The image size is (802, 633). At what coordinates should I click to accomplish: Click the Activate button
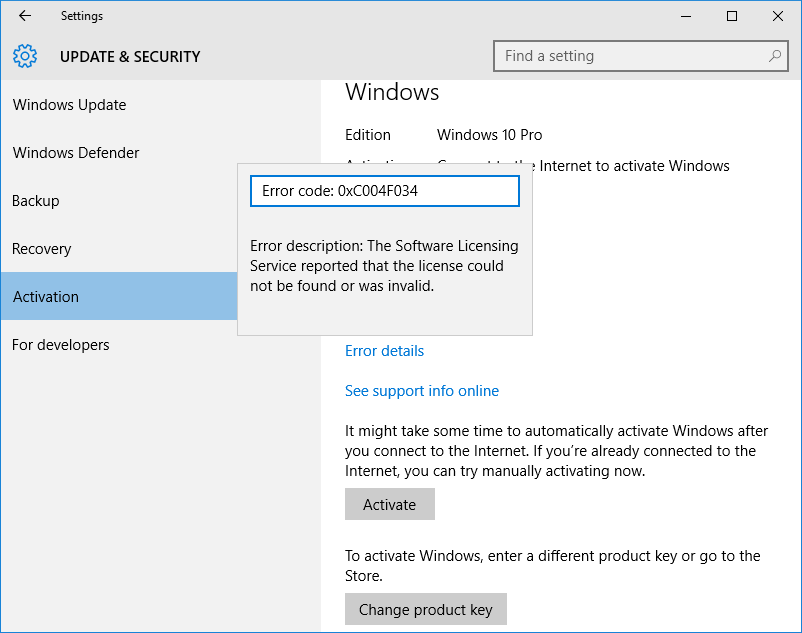pyautogui.click(x=390, y=504)
